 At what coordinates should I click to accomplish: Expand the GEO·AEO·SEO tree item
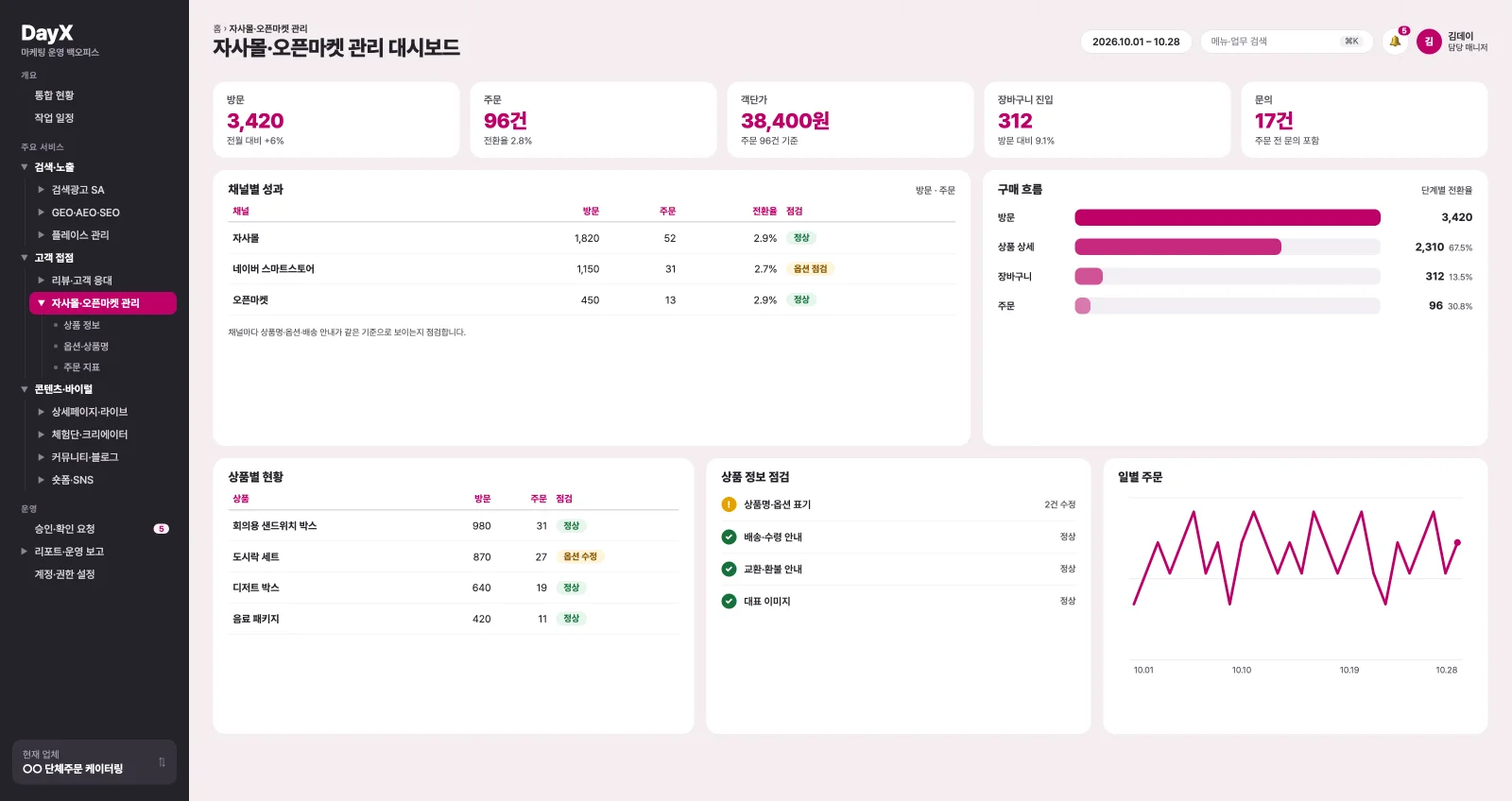coord(42,213)
